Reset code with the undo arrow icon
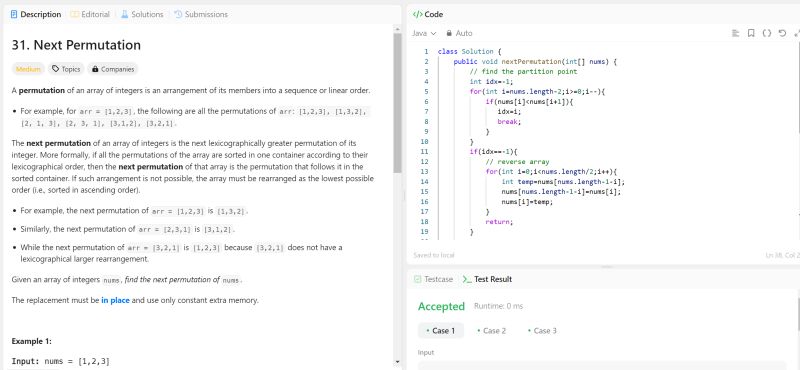The width and height of the screenshot is (800, 370). point(782,33)
